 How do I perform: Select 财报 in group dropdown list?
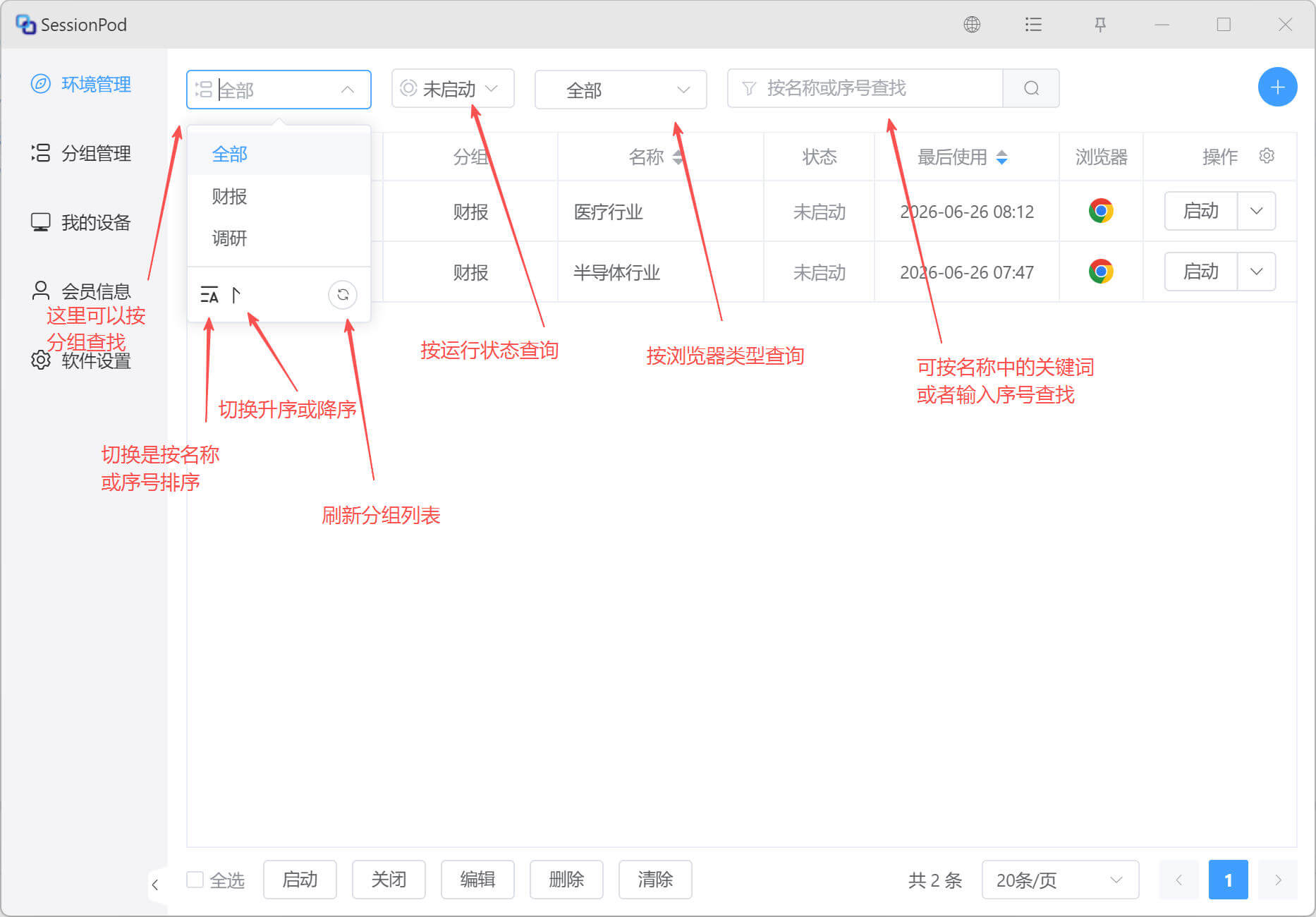point(279,196)
